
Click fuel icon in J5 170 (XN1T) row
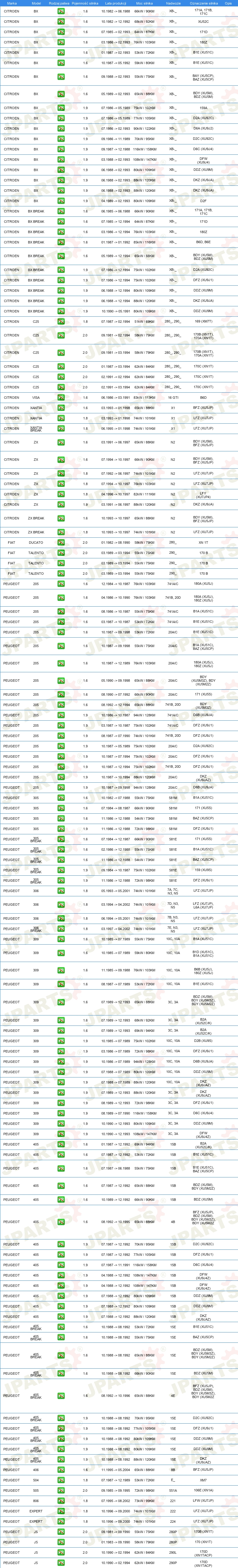tap(61, 1542)
